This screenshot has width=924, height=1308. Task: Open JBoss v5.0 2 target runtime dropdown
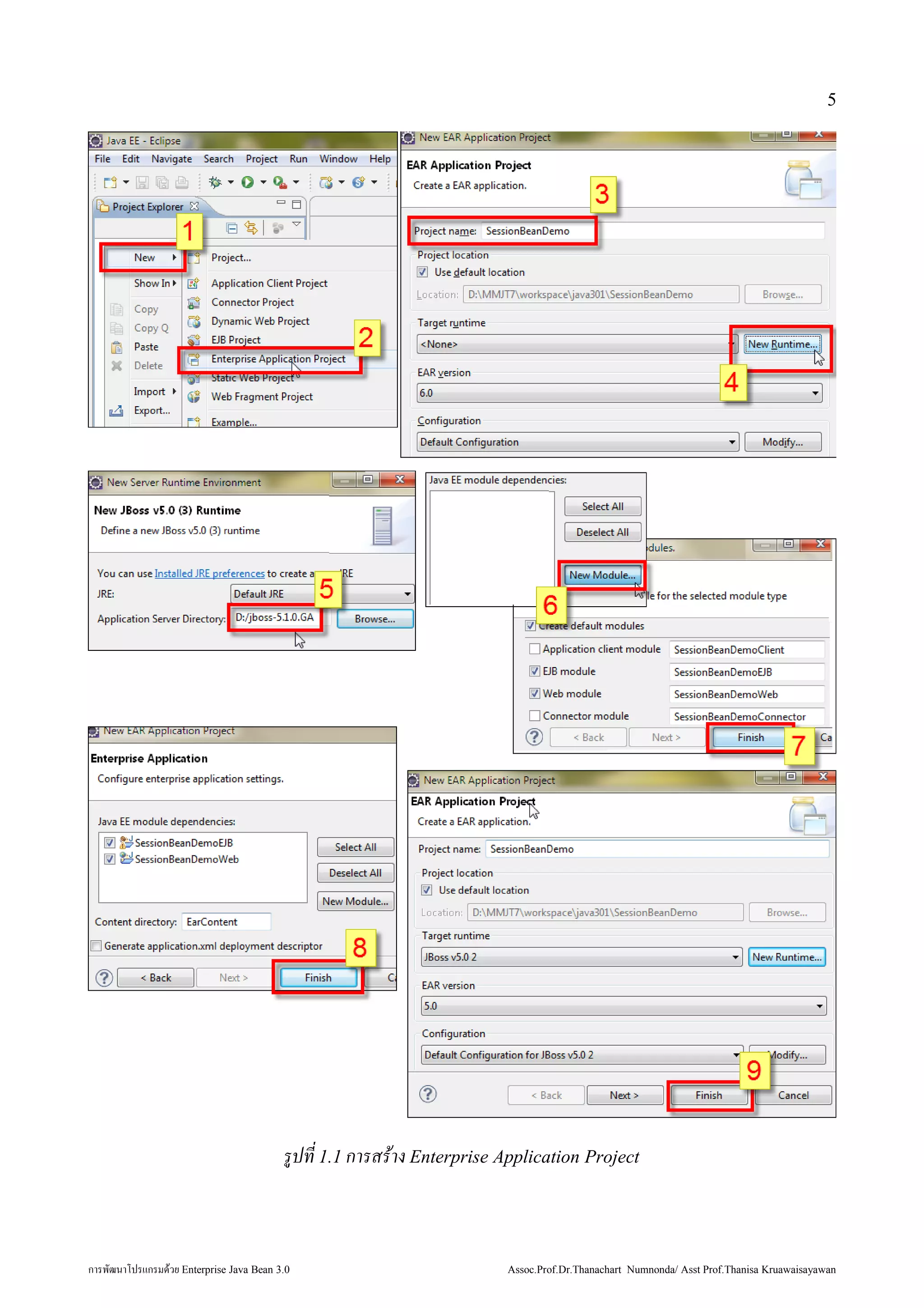[582, 957]
